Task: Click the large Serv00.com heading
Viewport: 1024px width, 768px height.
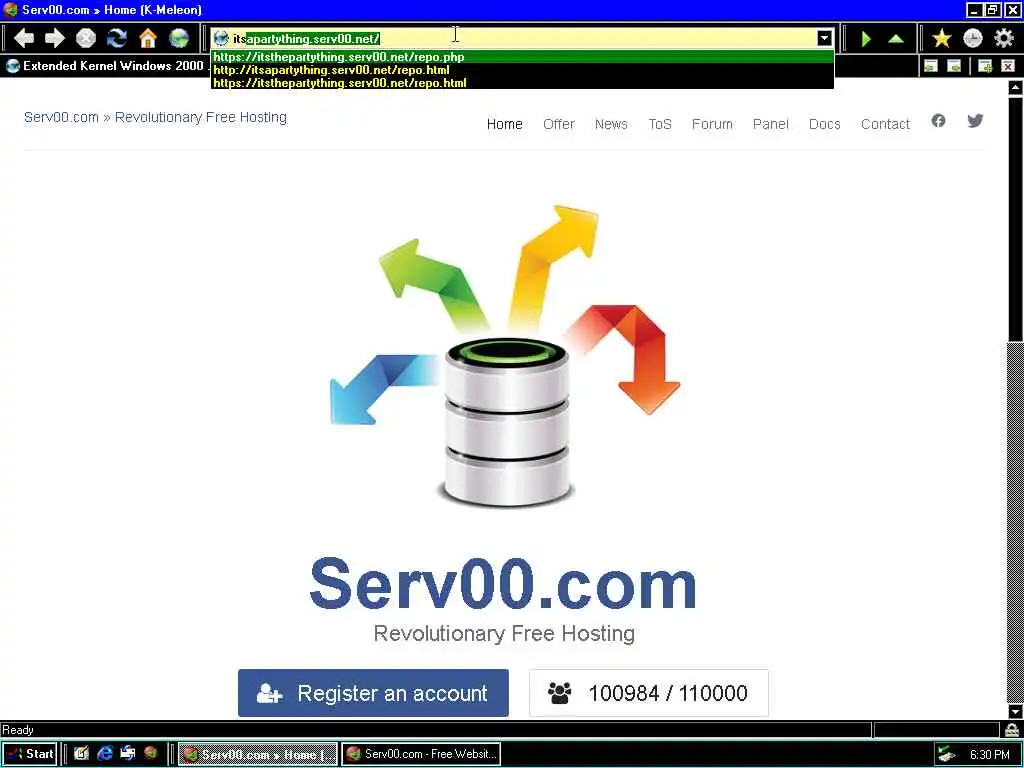Action: [x=503, y=583]
